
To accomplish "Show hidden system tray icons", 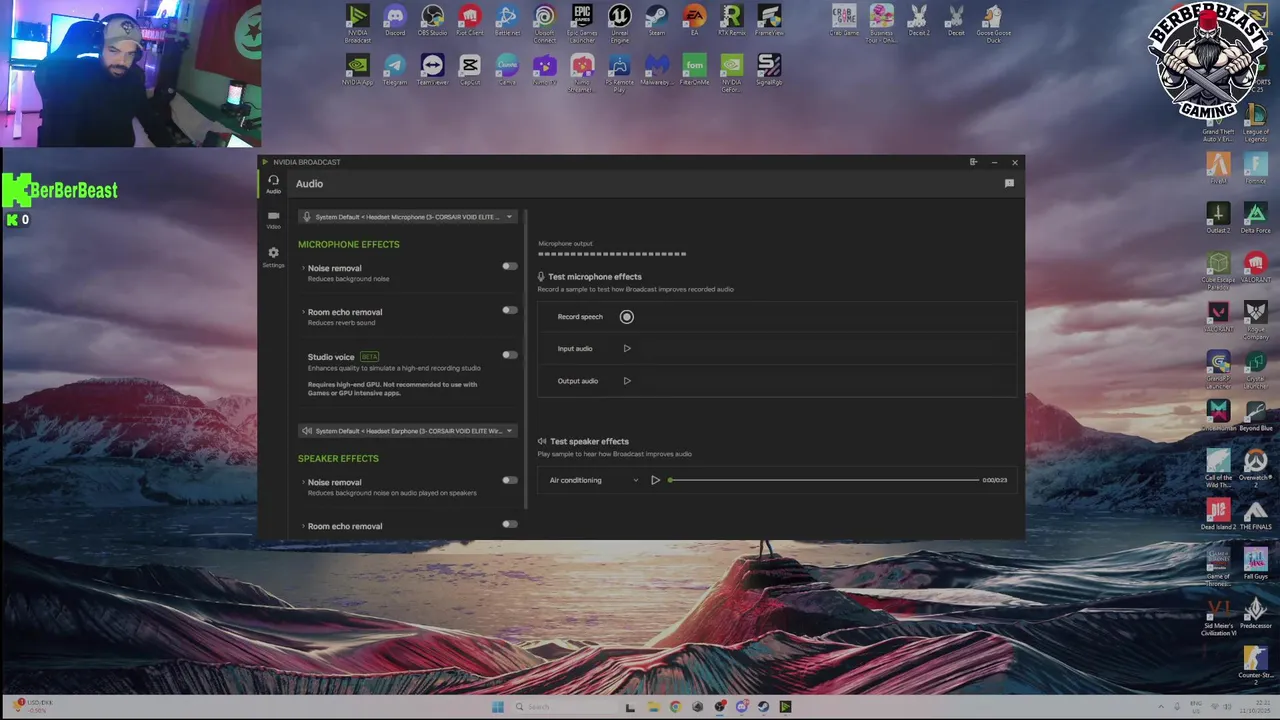I will [x=1161, y=707].
